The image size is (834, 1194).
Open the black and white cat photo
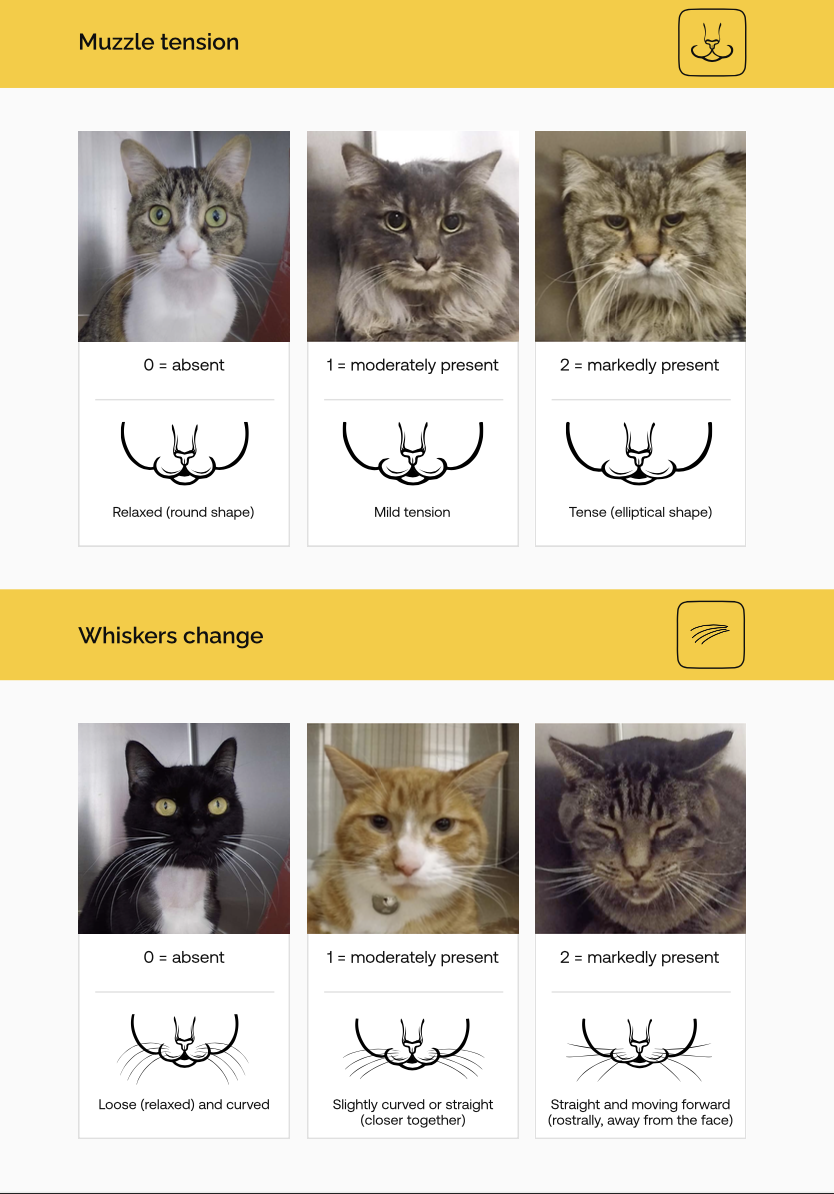(x=184, y=828)
